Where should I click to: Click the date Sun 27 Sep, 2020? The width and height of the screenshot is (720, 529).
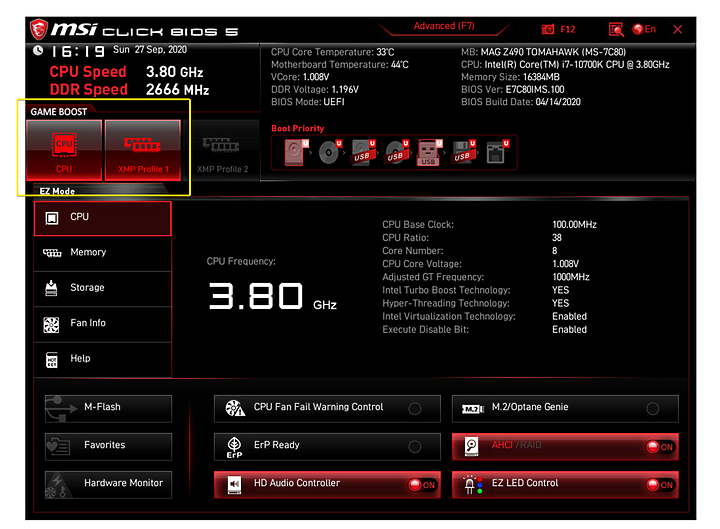150,50
